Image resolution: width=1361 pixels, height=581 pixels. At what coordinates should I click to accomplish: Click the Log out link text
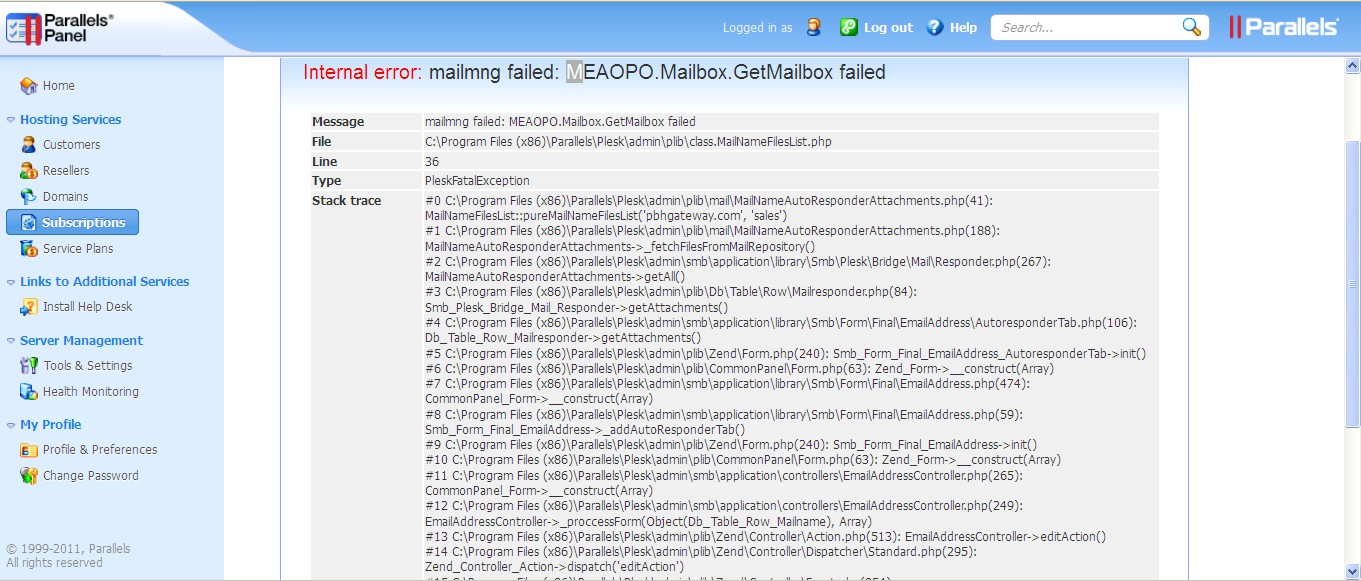888,28
